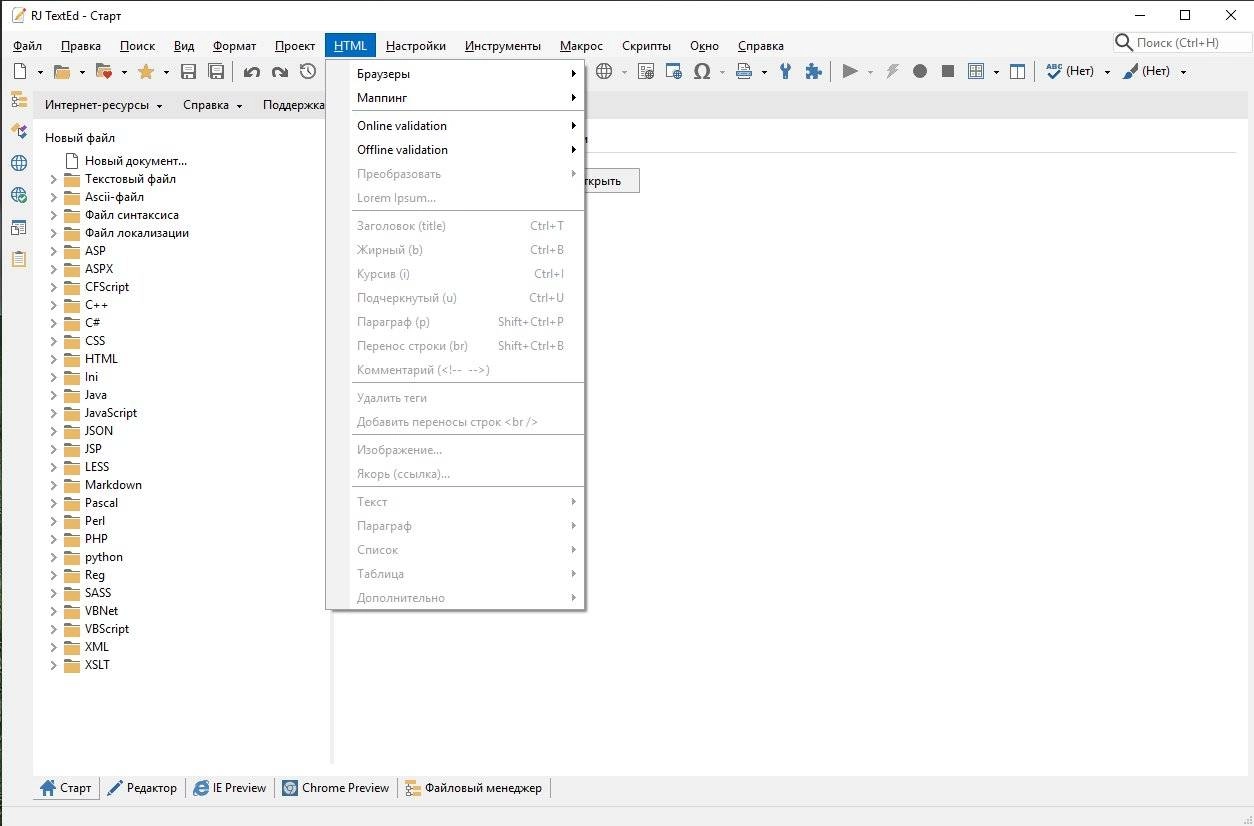Switch to the Chrome Preview tab
This screenshot has width=1254, height=826.
pos(336,788)
